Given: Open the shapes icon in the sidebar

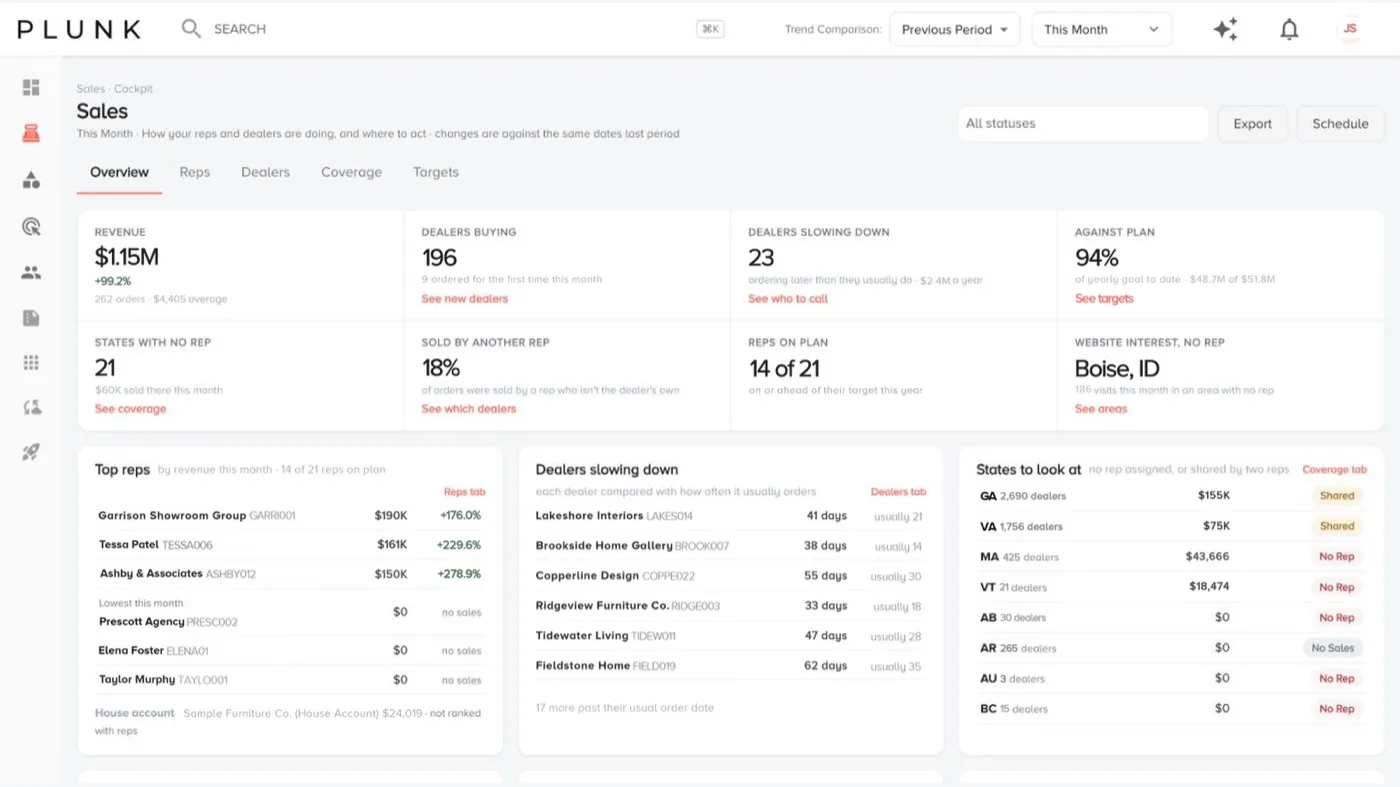Looking at the screenshot, I should click(31, 180).
